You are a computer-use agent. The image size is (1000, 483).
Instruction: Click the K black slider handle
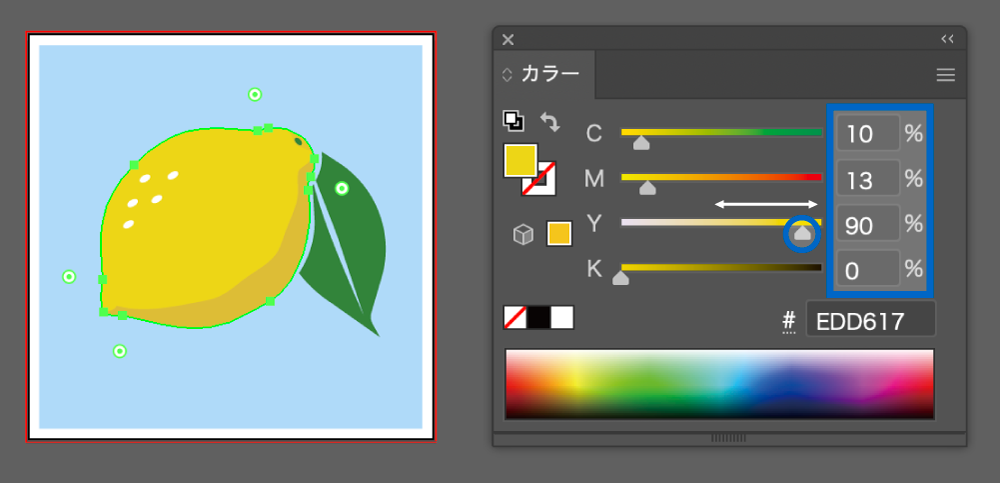(621, 278)
